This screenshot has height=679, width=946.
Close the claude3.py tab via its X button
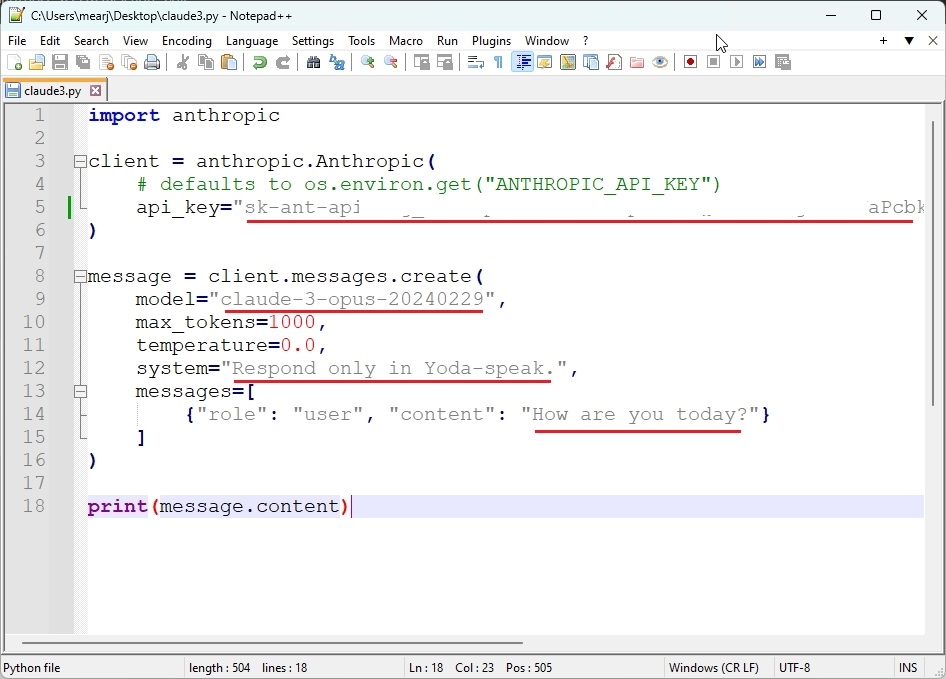96,89
